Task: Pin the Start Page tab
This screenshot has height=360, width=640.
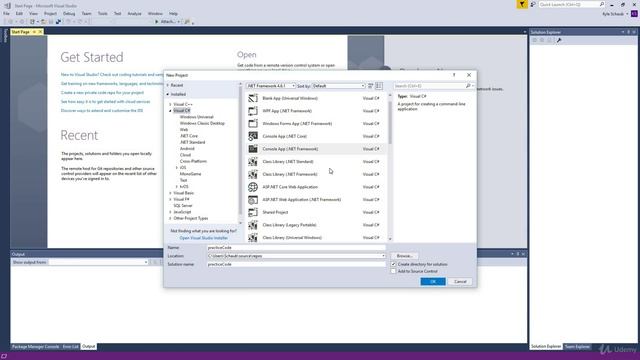Action: 34,32
